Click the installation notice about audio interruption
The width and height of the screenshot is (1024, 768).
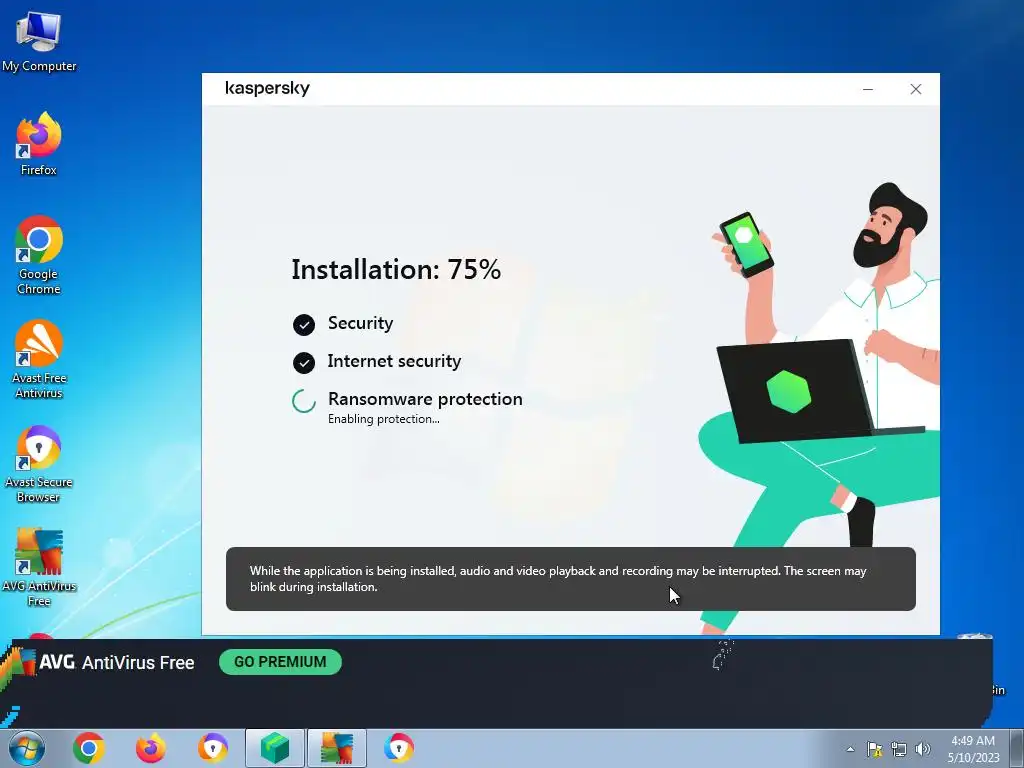571,579
